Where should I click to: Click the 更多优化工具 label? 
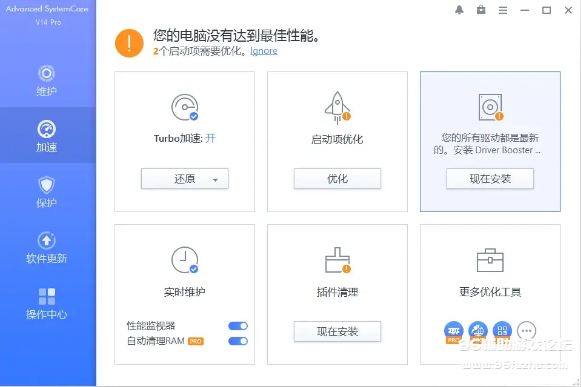tap(490, 292)
